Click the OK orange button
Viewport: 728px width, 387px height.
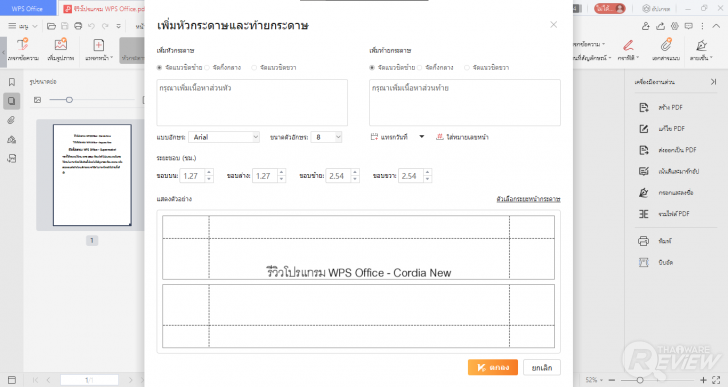coord(493,367)
